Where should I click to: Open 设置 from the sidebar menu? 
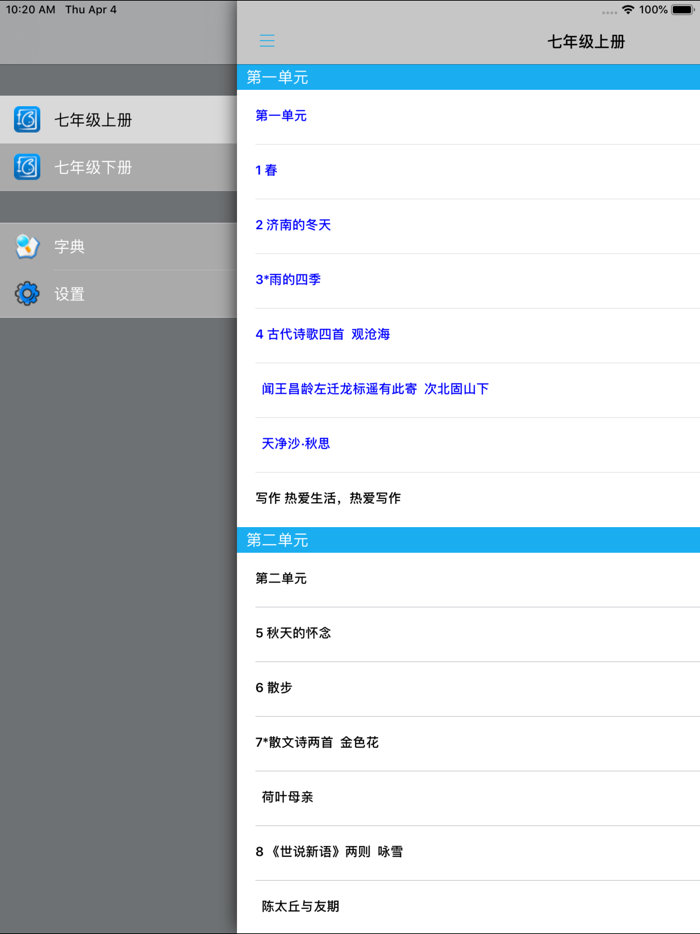pos(119,294)
